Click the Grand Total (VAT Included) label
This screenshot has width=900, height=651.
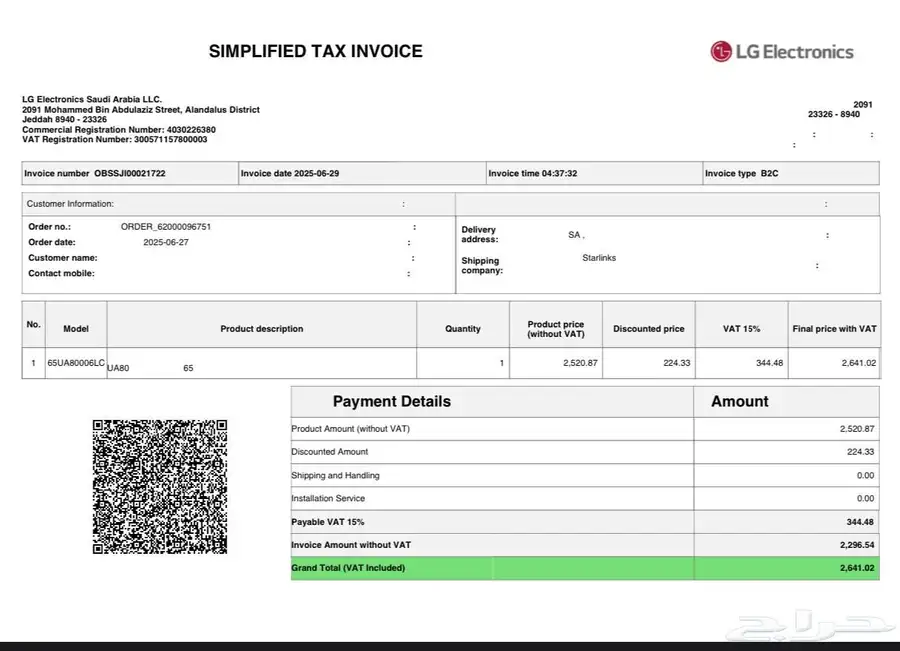tap(348, 568)
